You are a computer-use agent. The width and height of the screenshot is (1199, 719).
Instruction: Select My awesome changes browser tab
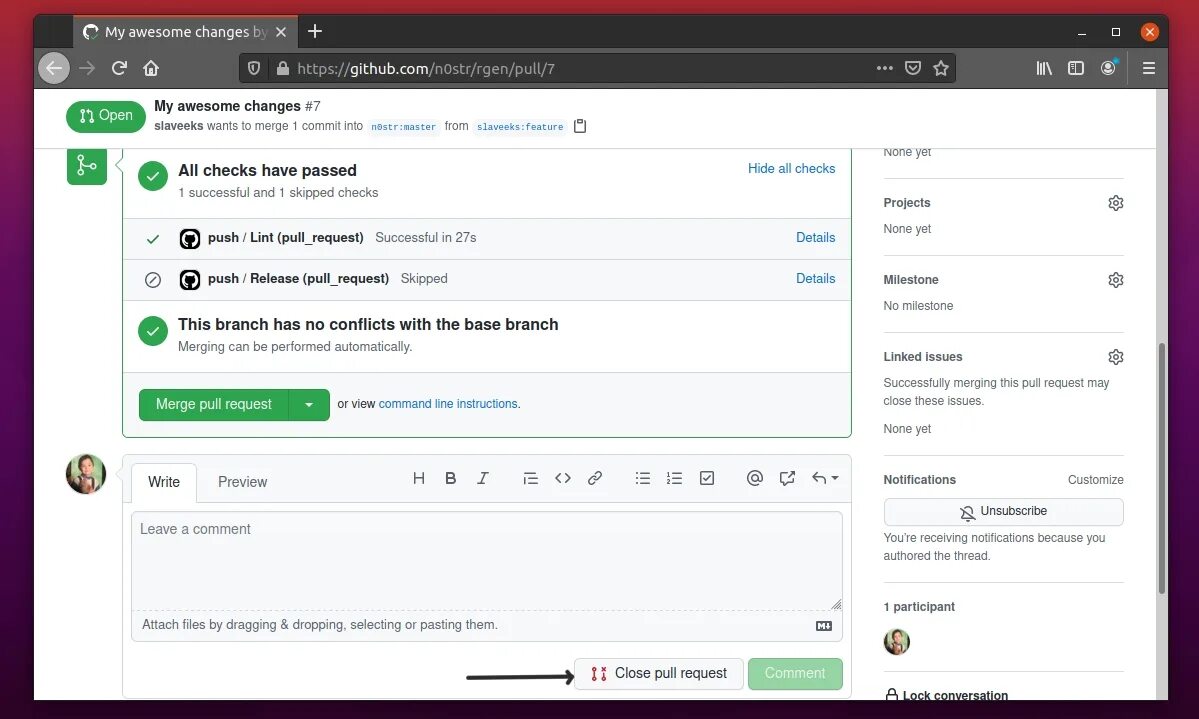[x=186, y=32]
